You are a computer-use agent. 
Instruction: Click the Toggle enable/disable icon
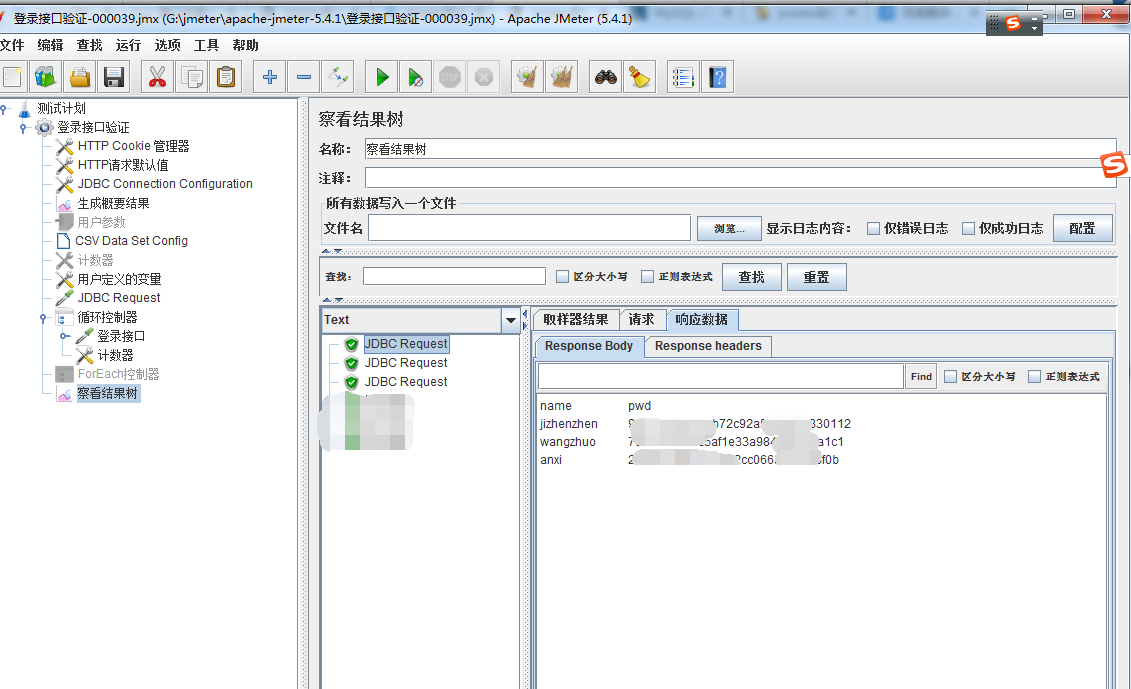click(338, 77)
